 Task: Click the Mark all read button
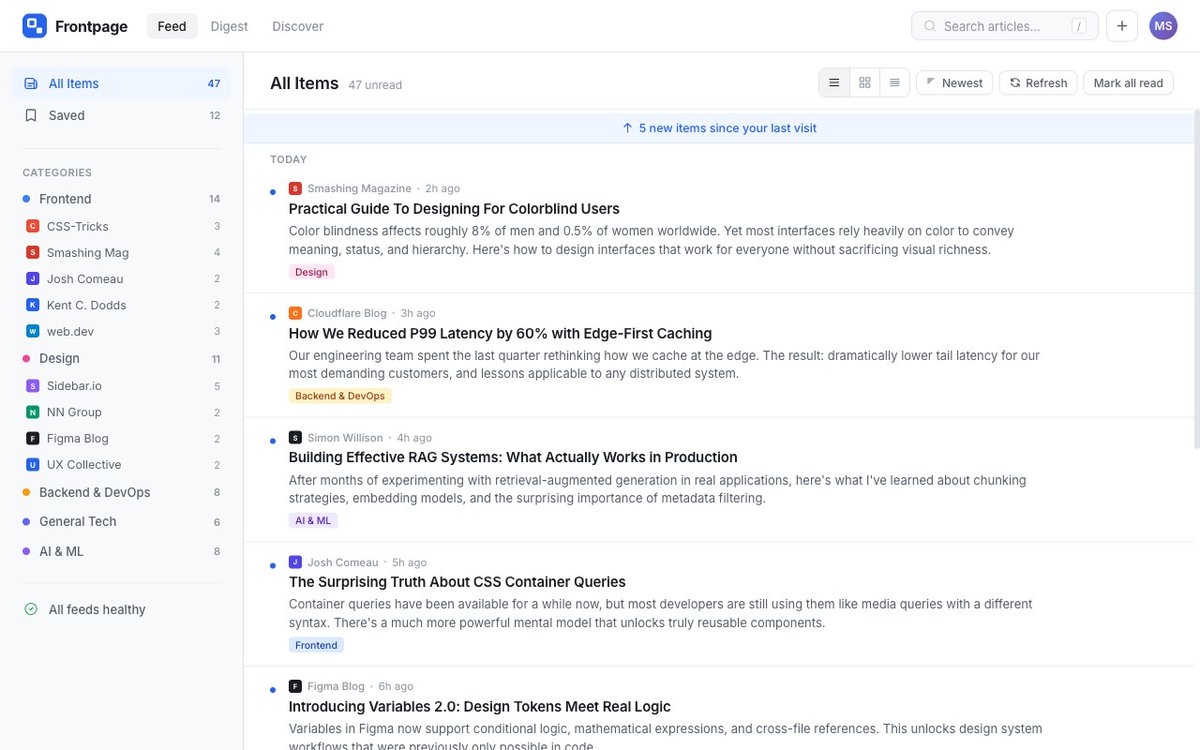(x=1128, y=82)
